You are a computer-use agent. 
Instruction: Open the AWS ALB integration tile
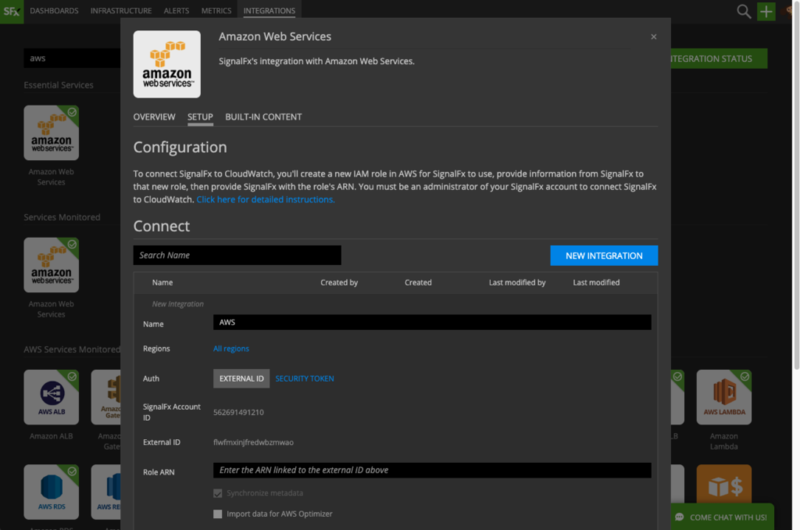point(51,397)
